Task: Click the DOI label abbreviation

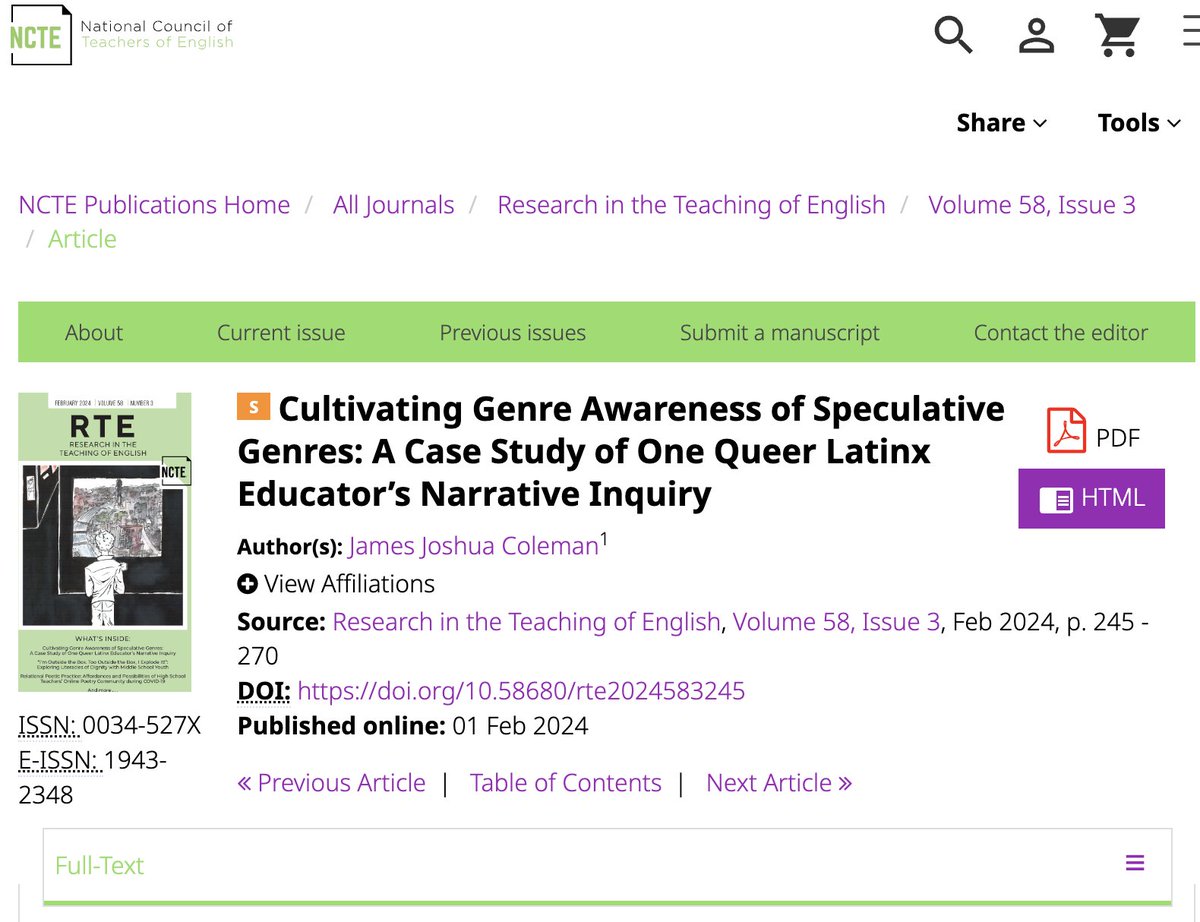Action: (x=264, y=691)
